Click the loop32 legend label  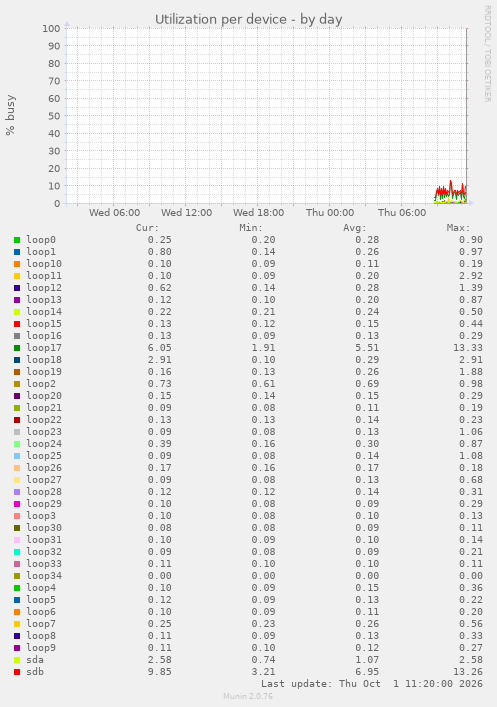tap(44, 551)
